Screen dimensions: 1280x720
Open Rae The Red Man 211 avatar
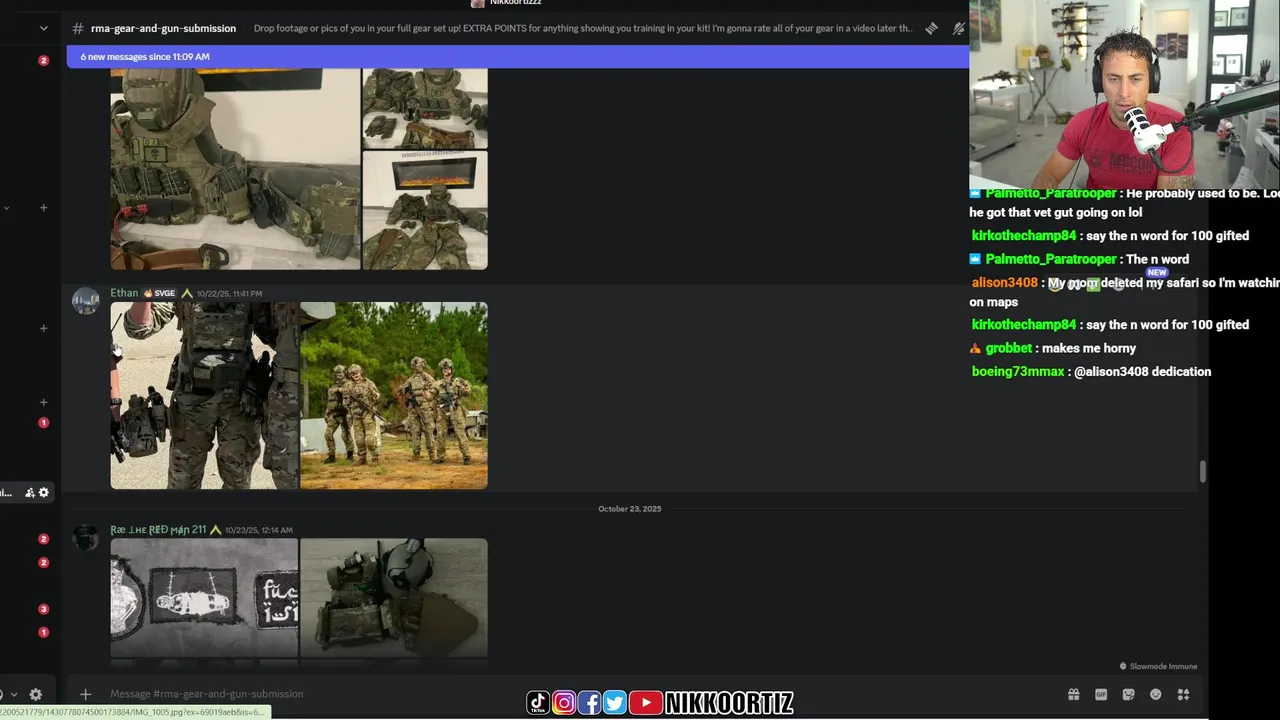point(86,537)
